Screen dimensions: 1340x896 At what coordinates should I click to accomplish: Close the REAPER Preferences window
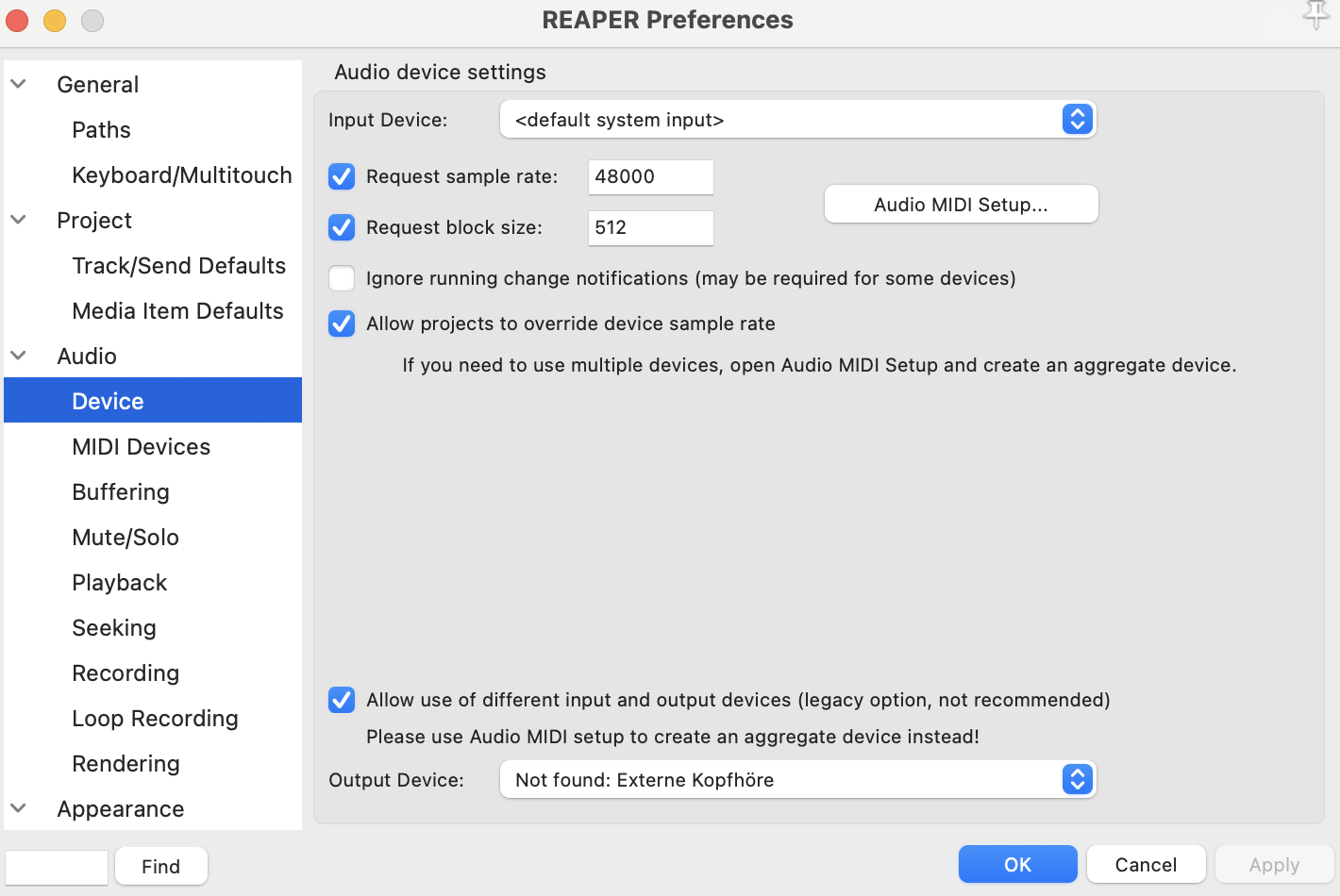(x=17, y=20)
